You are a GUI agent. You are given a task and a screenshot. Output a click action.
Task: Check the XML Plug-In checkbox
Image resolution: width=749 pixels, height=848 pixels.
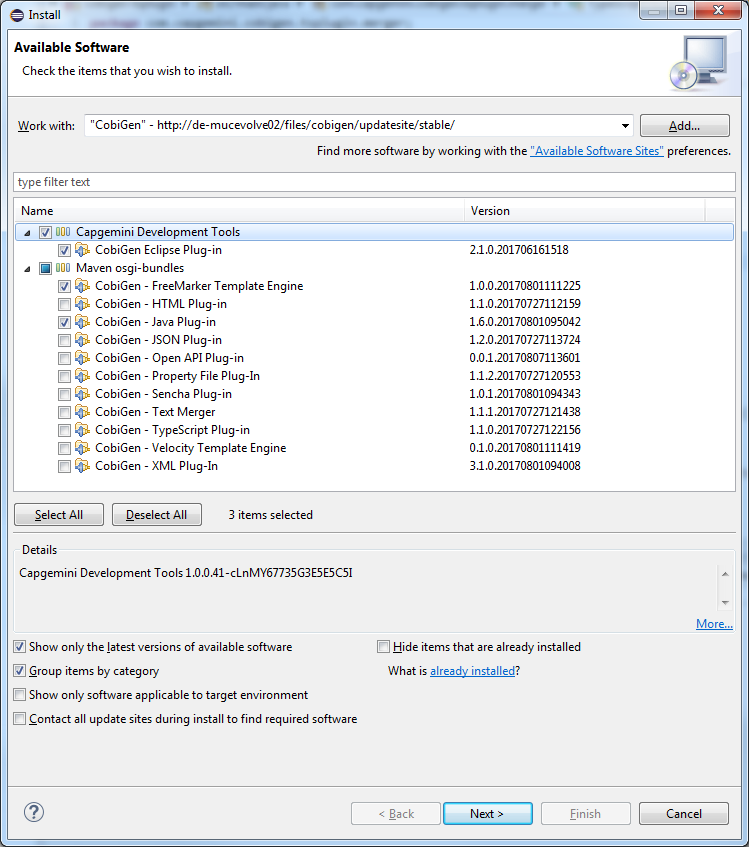[64, 466]
